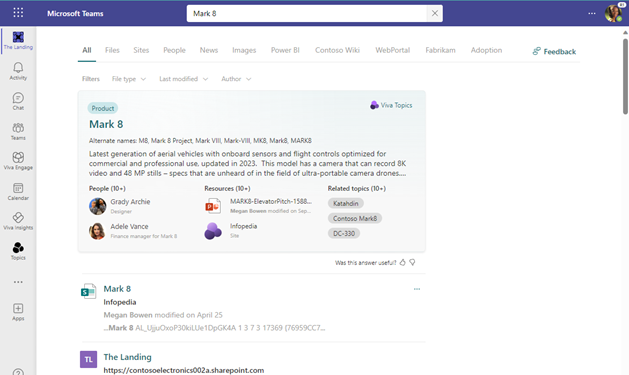Open more options for Mark 8 Infopedia result
Screen dimensions: 629x375
click(x=417, y=289)
